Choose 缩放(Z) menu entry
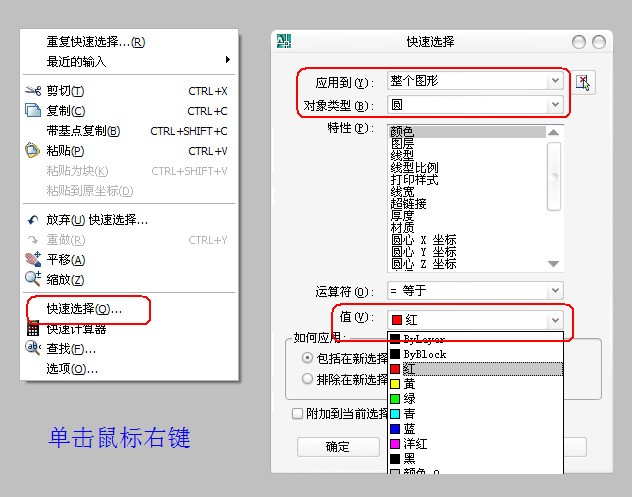 [x=129, y=279]
